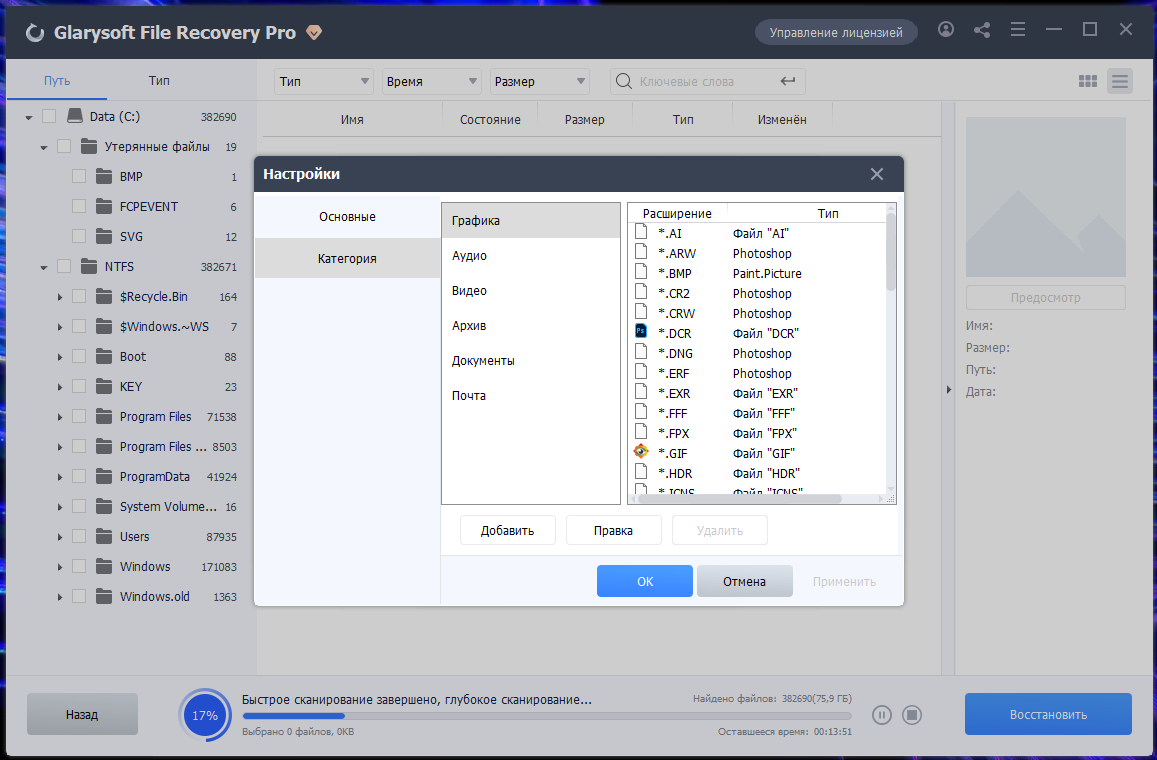Select the Аудио category
1157x760 pixels.
[x=531, y=255]
